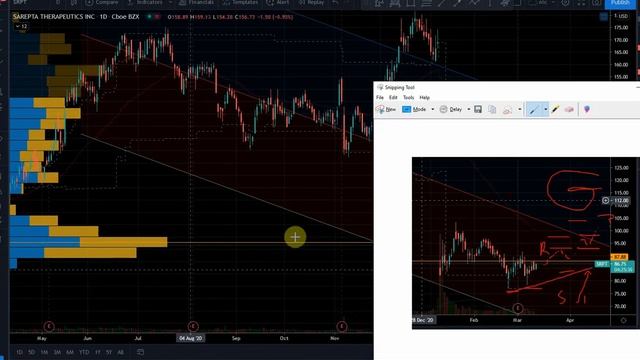Open the Tools menu in Snipping Tool

tap(409, 98)
